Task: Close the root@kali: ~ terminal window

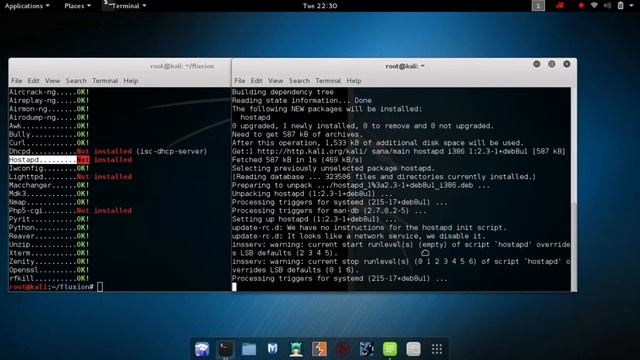Action: pyautogui.click(x=567, y=64)
